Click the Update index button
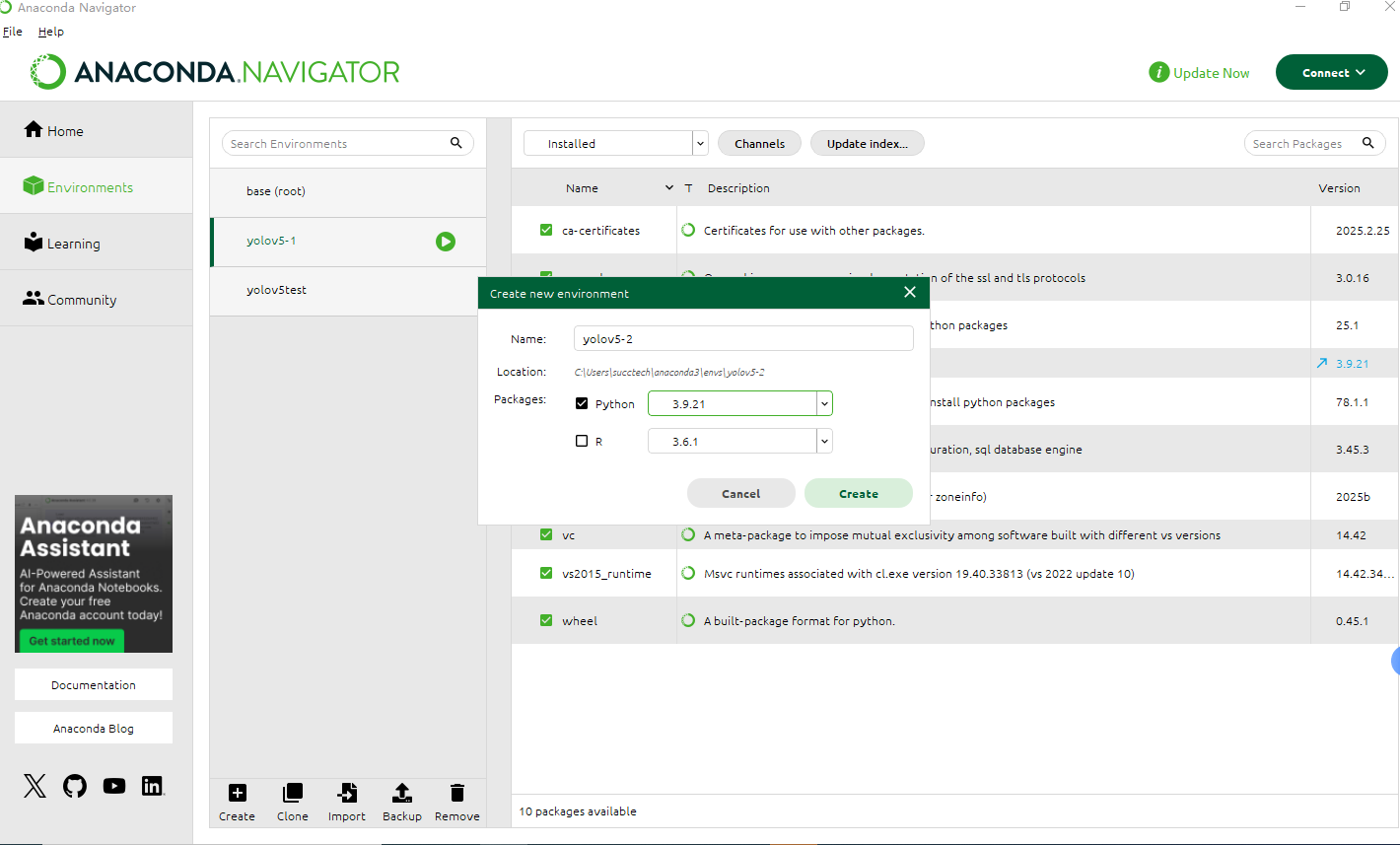1400x845 pixels. coord(867,143)
